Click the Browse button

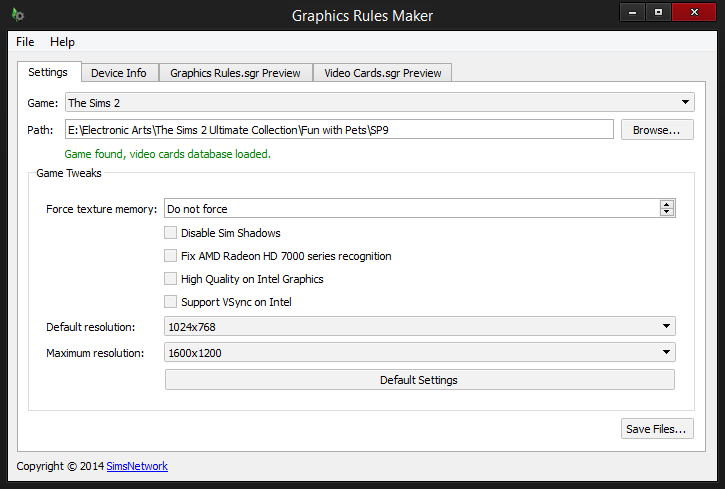(x=657, y=130)
